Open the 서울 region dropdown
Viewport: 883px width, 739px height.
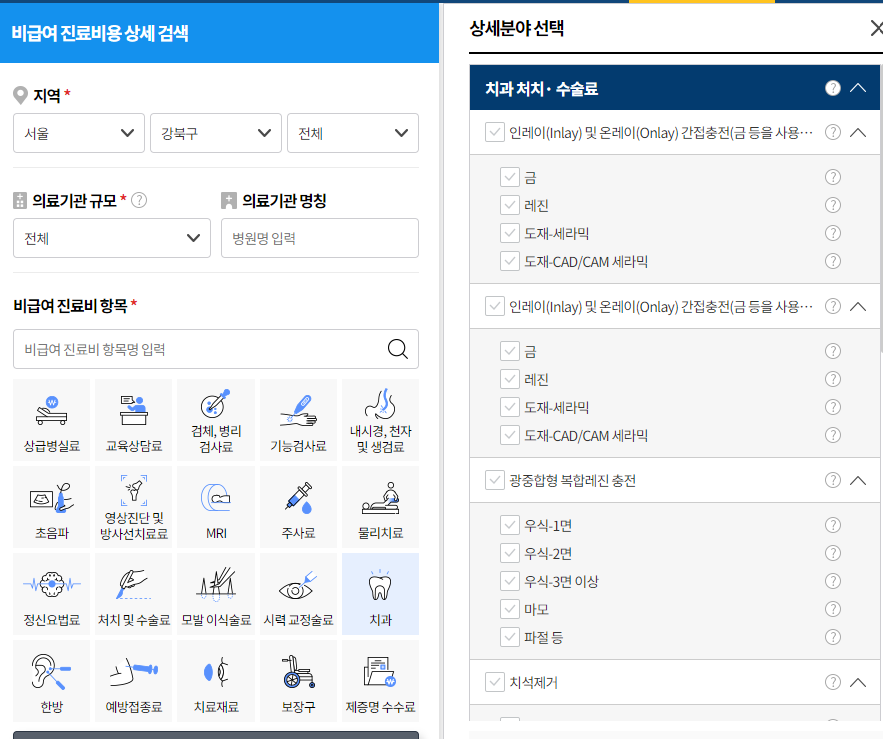(78, 132)
